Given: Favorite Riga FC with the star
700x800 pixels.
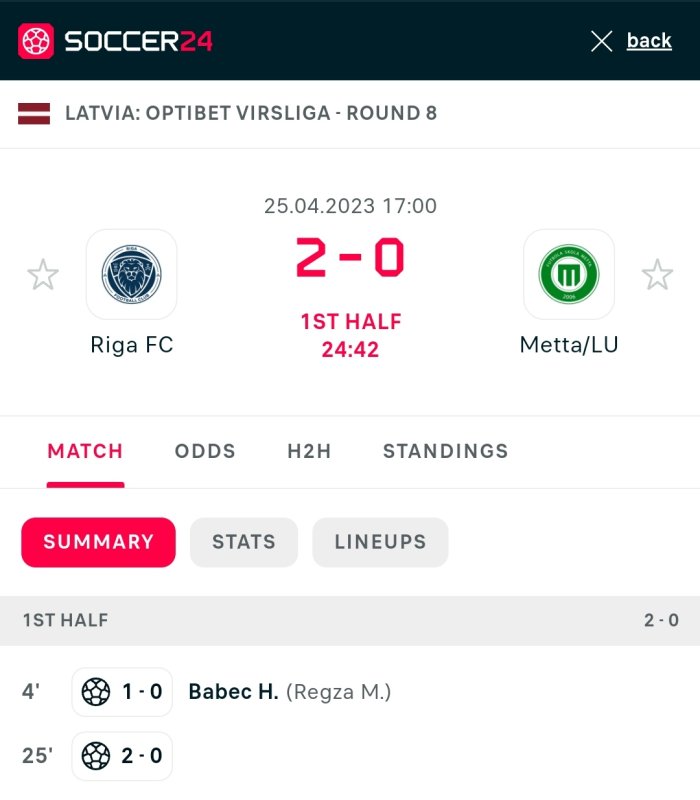Looking at the screenshot, I should coord(43,274).
